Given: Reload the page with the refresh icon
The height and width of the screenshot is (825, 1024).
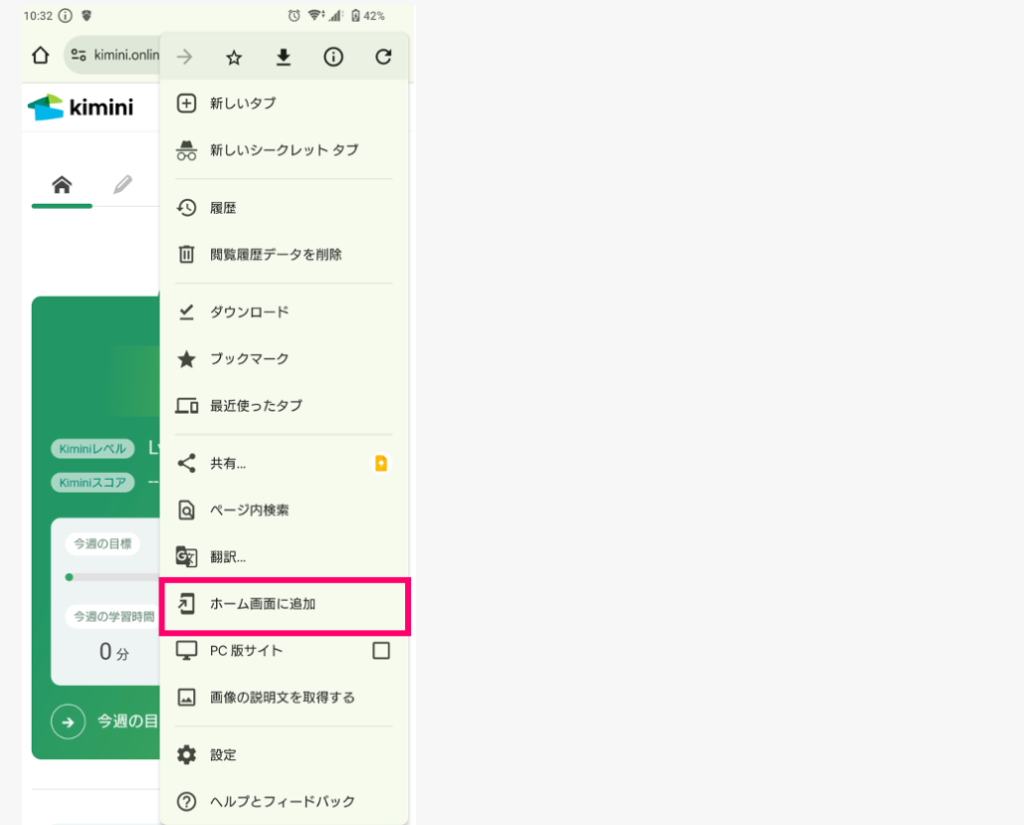Looking at the screenshot, I should 383,57.
